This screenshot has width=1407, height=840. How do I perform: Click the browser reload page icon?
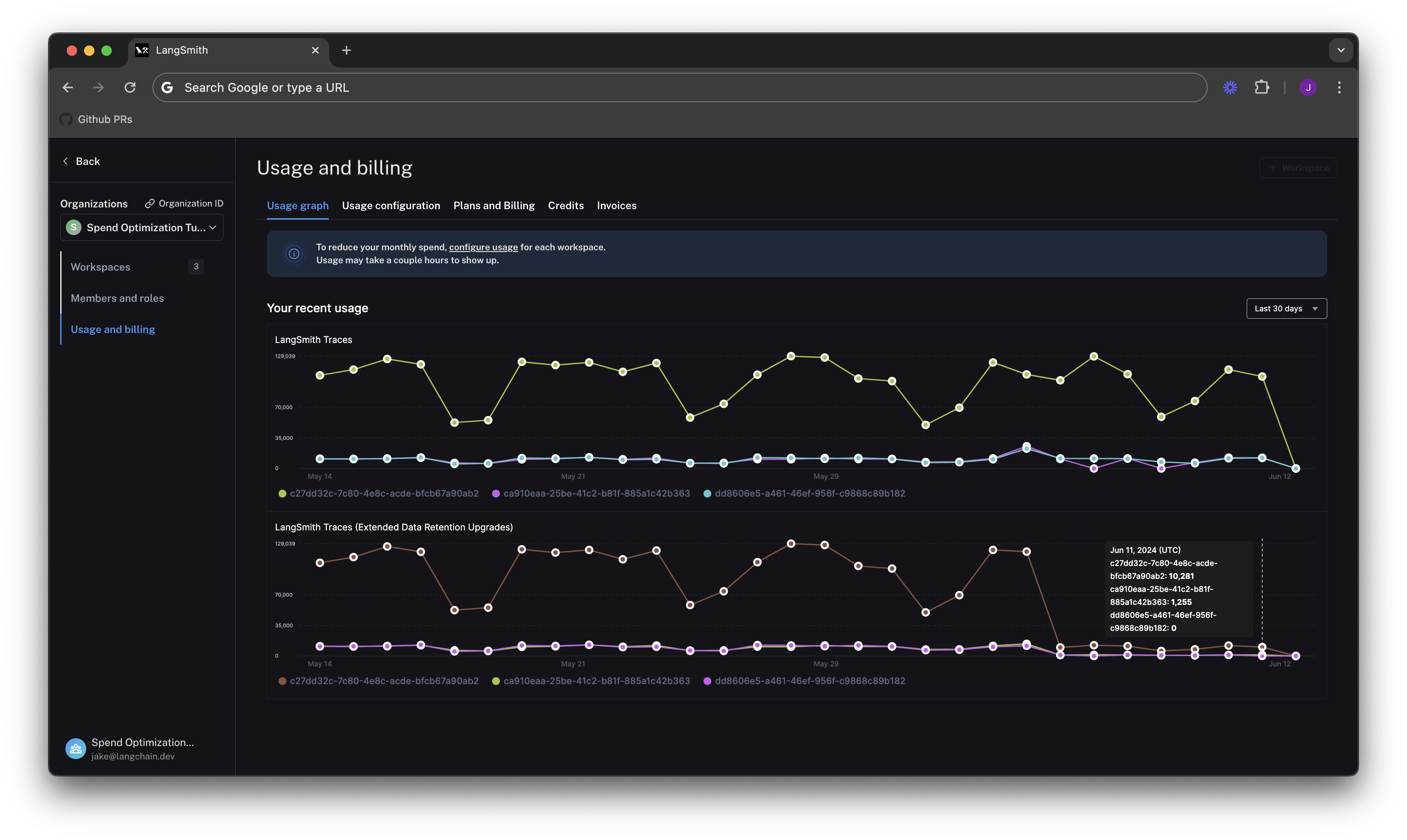(x=130, y=87)
